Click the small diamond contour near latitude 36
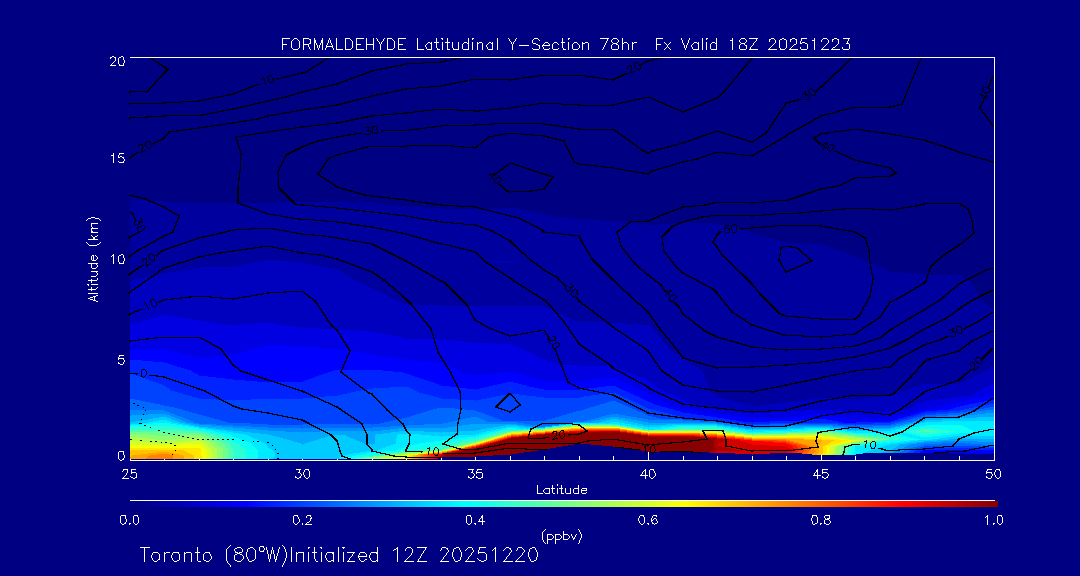Screen dimensions: 1080x576 (x=509, y=403)
